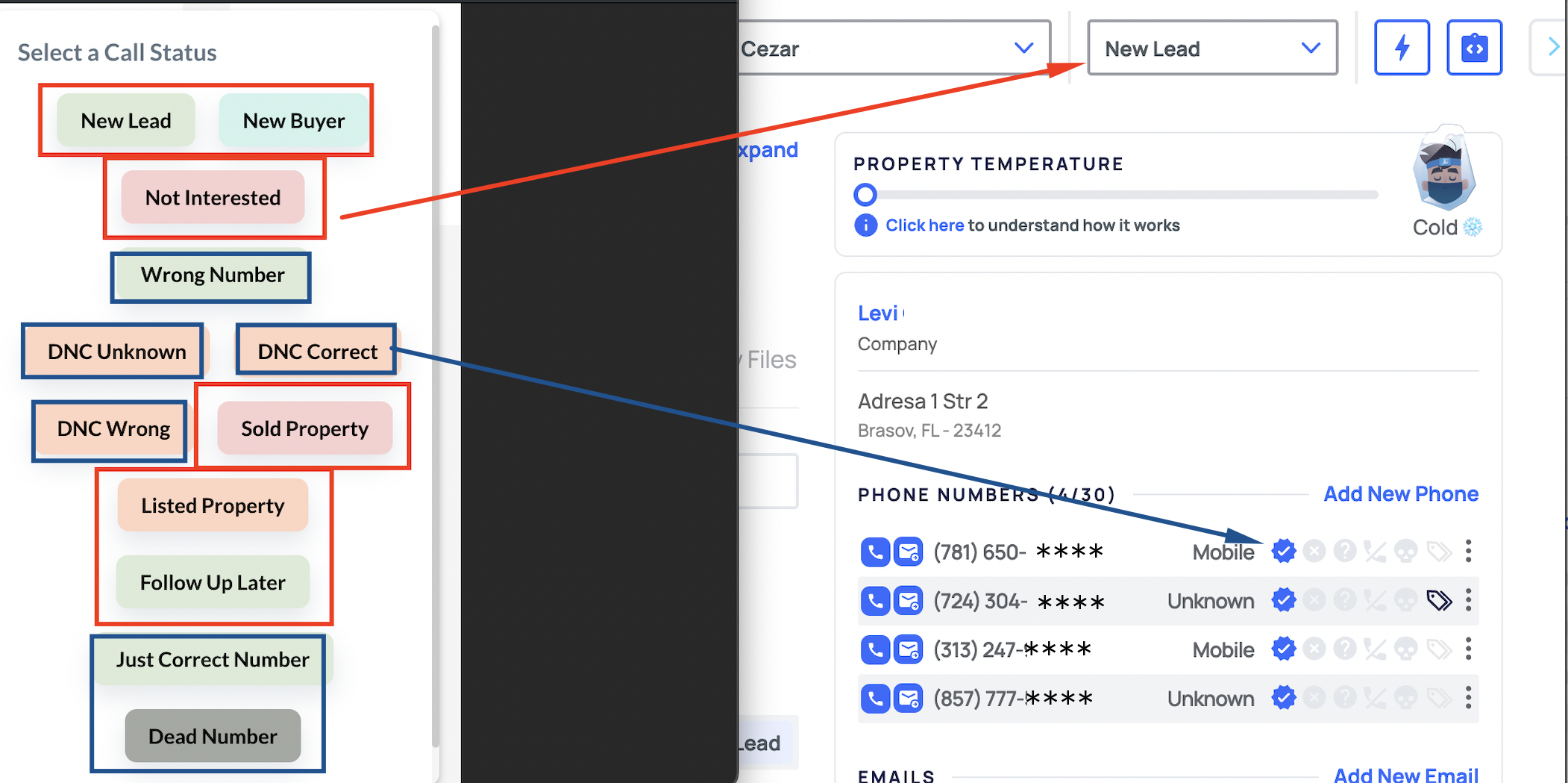Choose the Follow Up Later call status
Viewport: 1568px width, 783px height.
213,582
